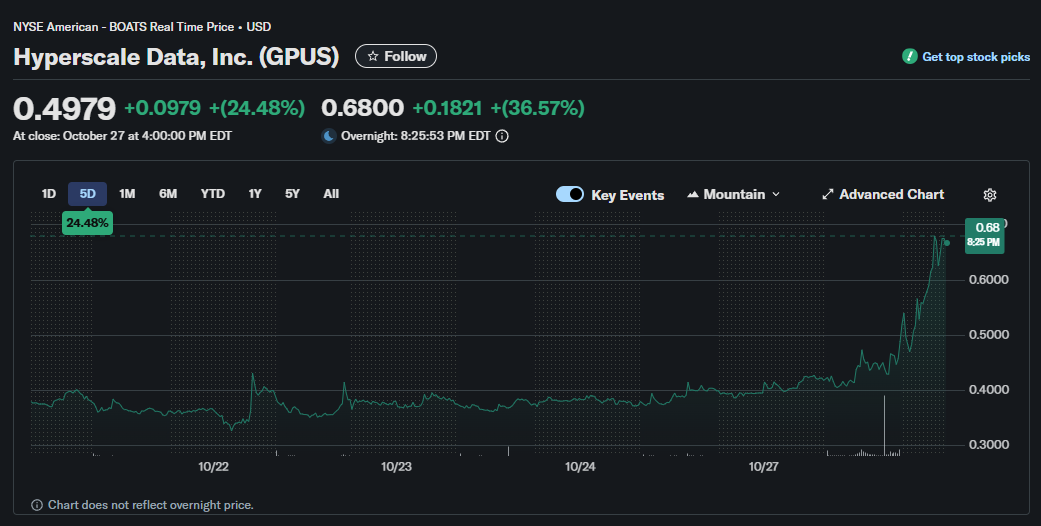Viewport: 1041px width, 526px height.
Task: Click the overnight price 0.6800
Action: click(362, 108)
